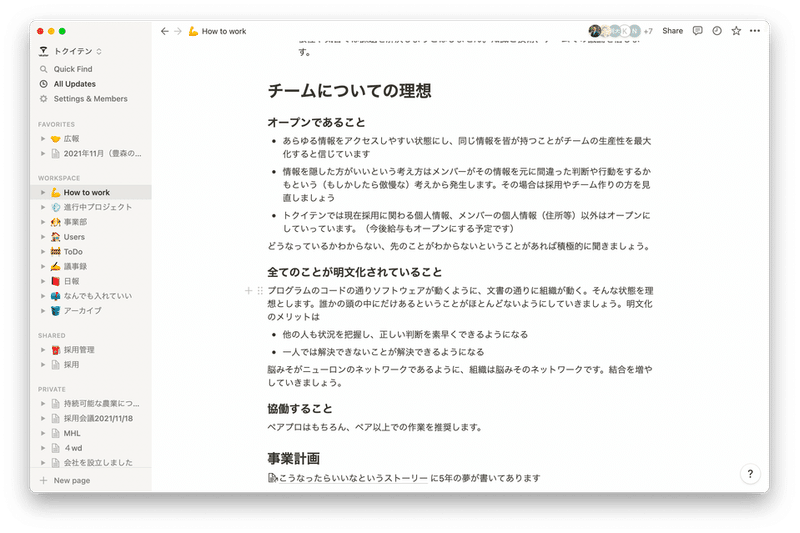This screenshot has width=800, height=533.
Task: Click the help question mark button
Action: 750,473
